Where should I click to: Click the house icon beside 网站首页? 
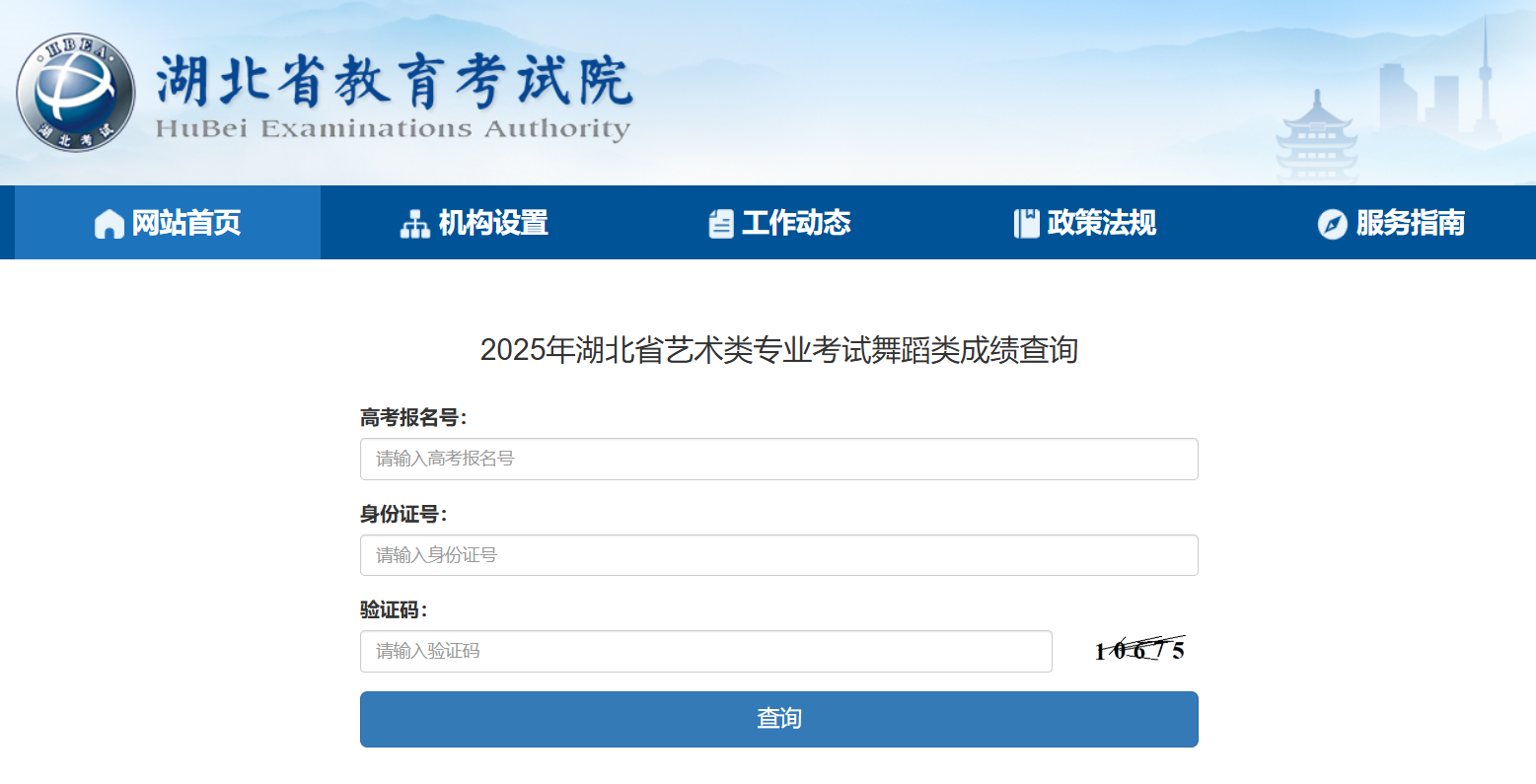click(109, 224)
